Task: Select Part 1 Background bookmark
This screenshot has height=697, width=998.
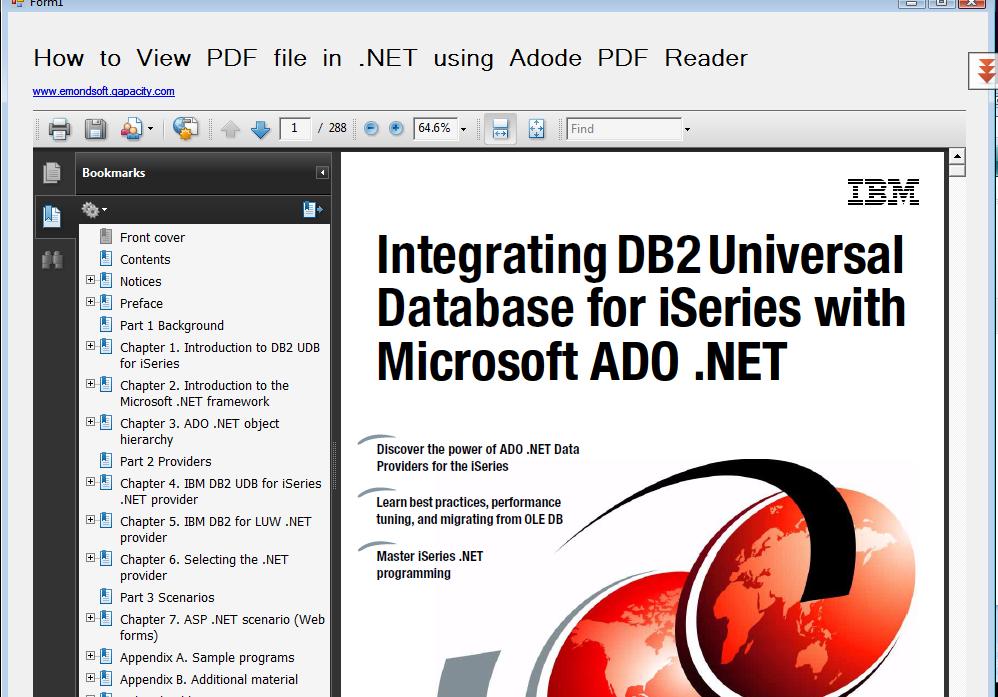Action: tap(172, 325)
